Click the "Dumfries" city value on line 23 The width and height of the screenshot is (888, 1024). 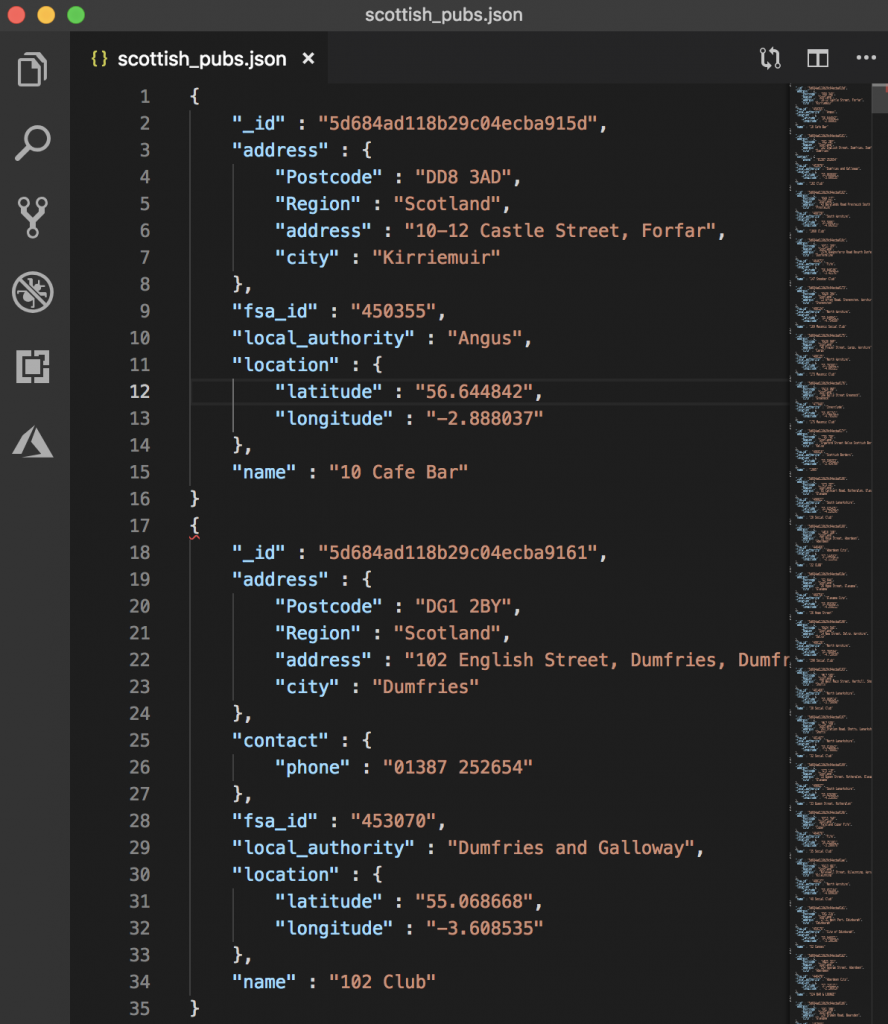[425, 686]
